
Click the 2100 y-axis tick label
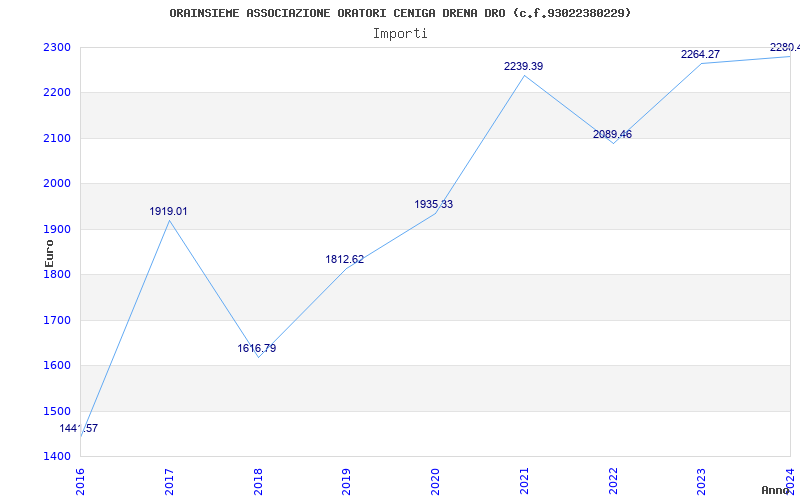57,138
